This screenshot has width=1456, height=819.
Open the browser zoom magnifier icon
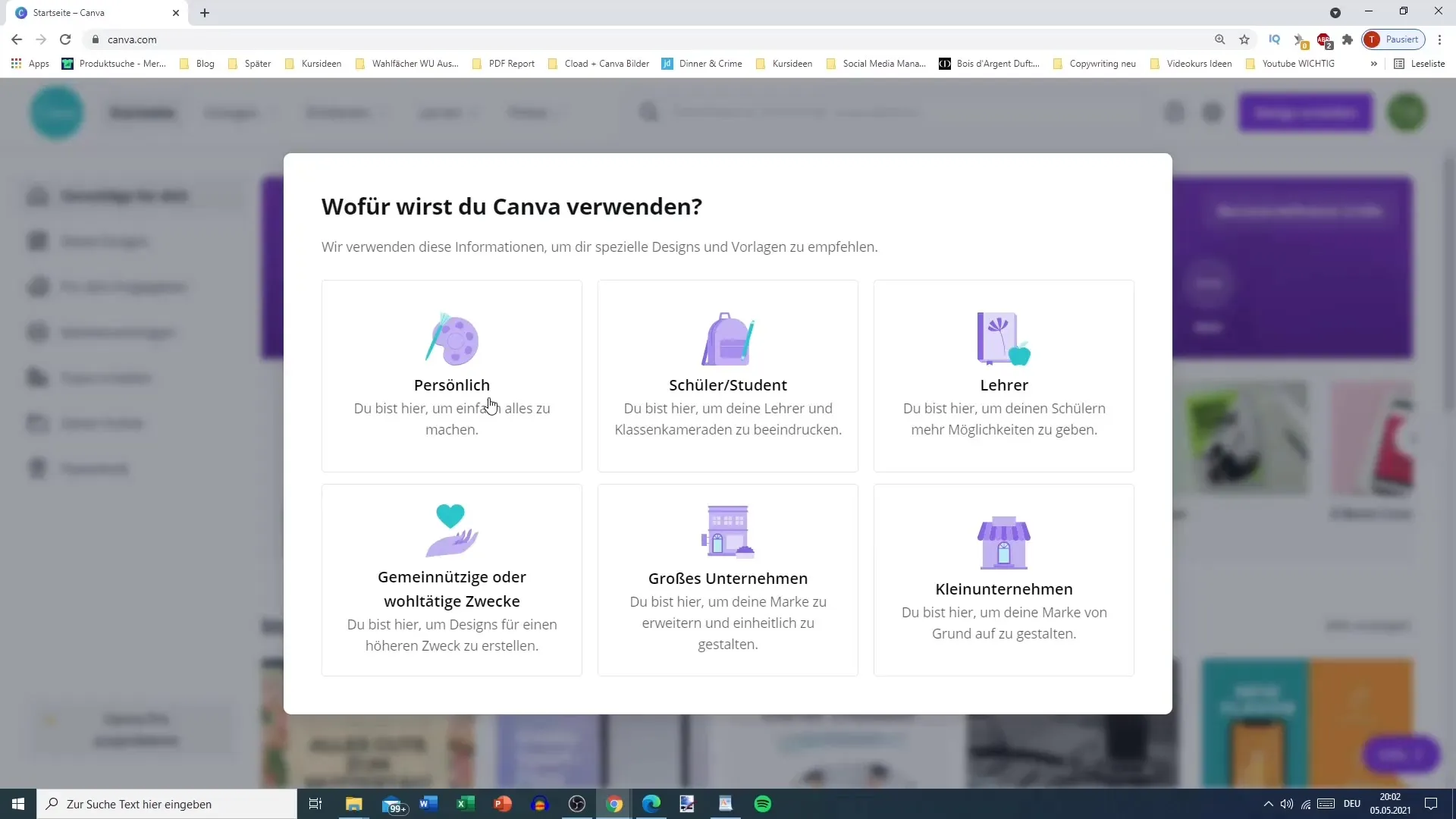coord(1220,39)
